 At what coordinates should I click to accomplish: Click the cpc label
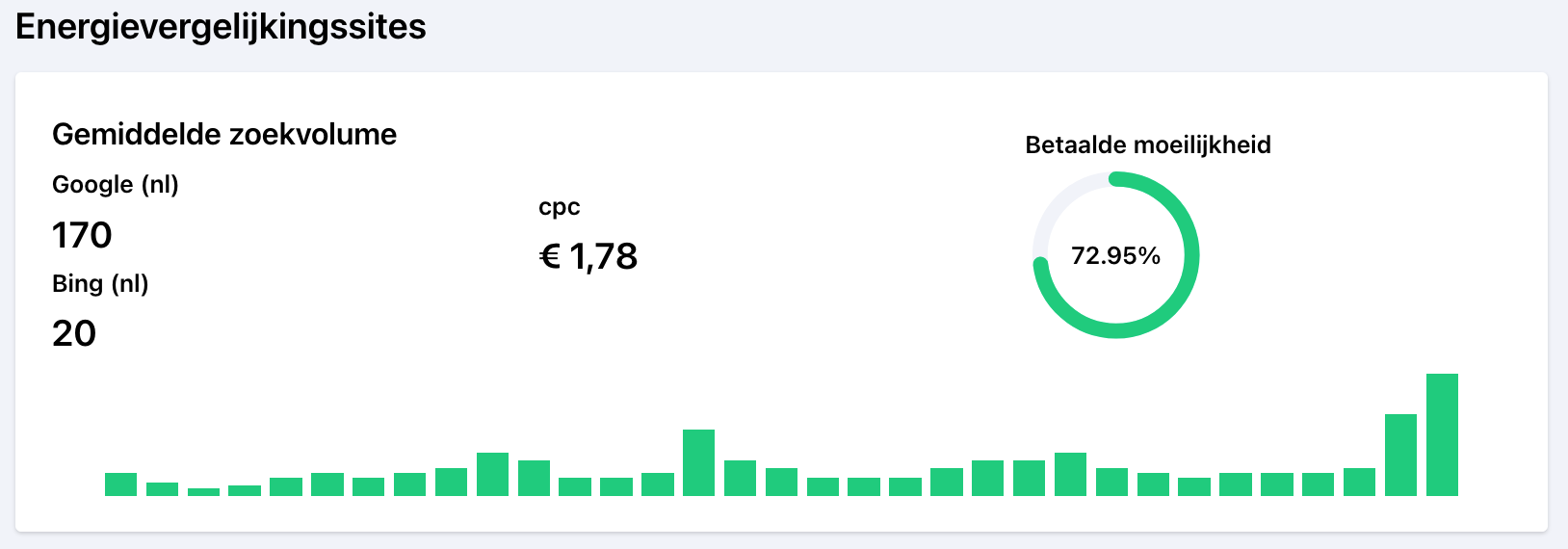coord(559,207)
